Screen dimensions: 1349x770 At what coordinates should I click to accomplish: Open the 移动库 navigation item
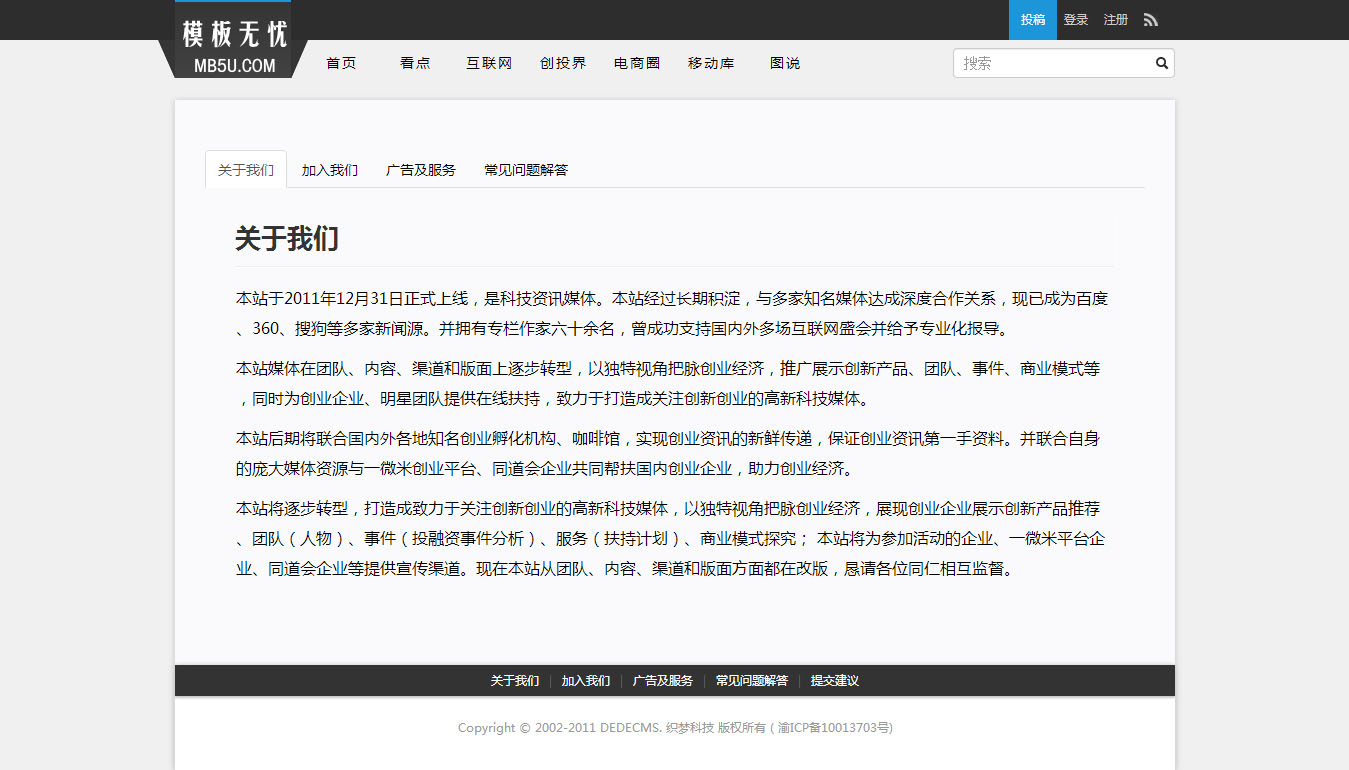pyautogui.click(x=711, y=63)
